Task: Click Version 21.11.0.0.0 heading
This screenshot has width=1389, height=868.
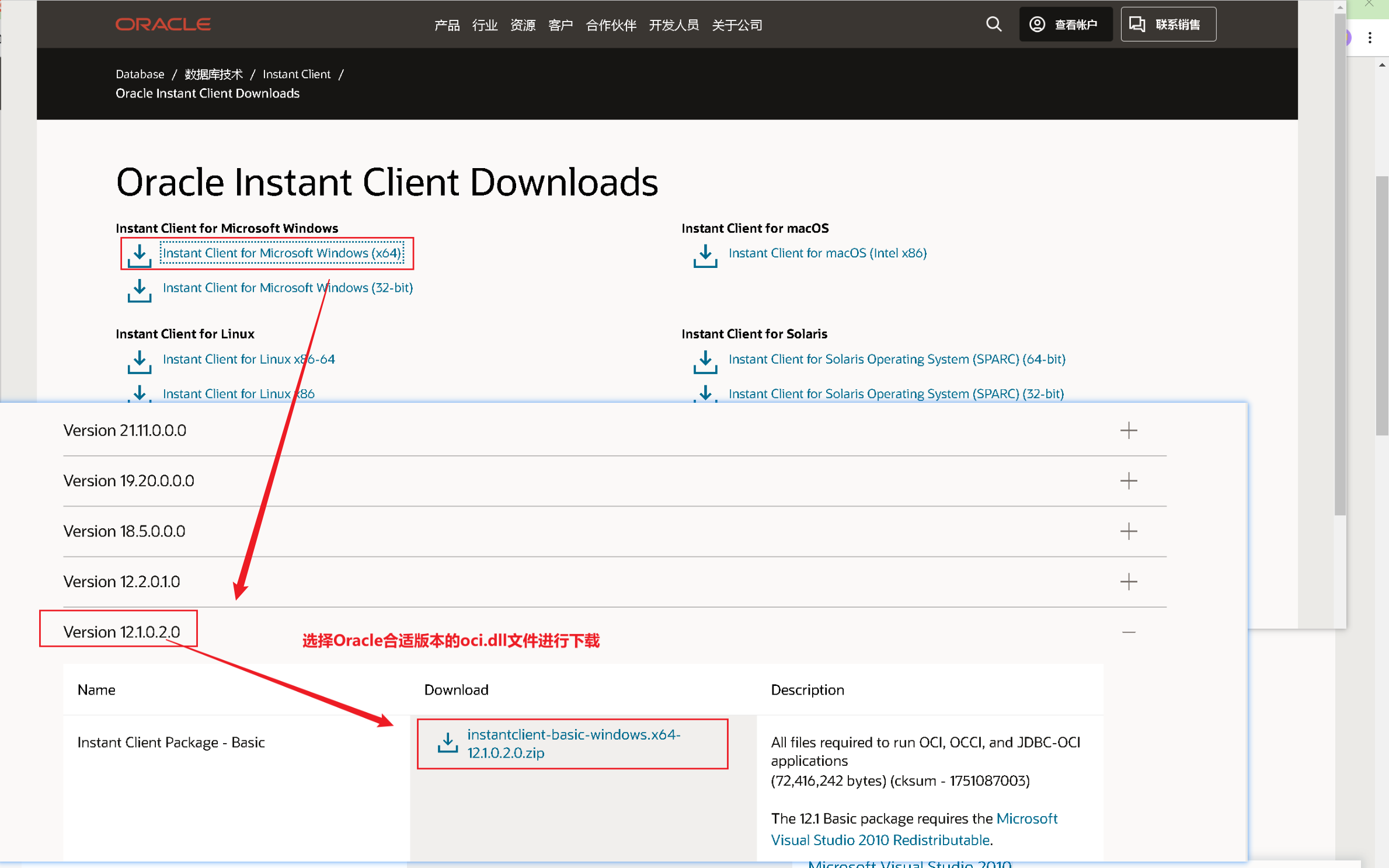Action: [x=125, y=430]
